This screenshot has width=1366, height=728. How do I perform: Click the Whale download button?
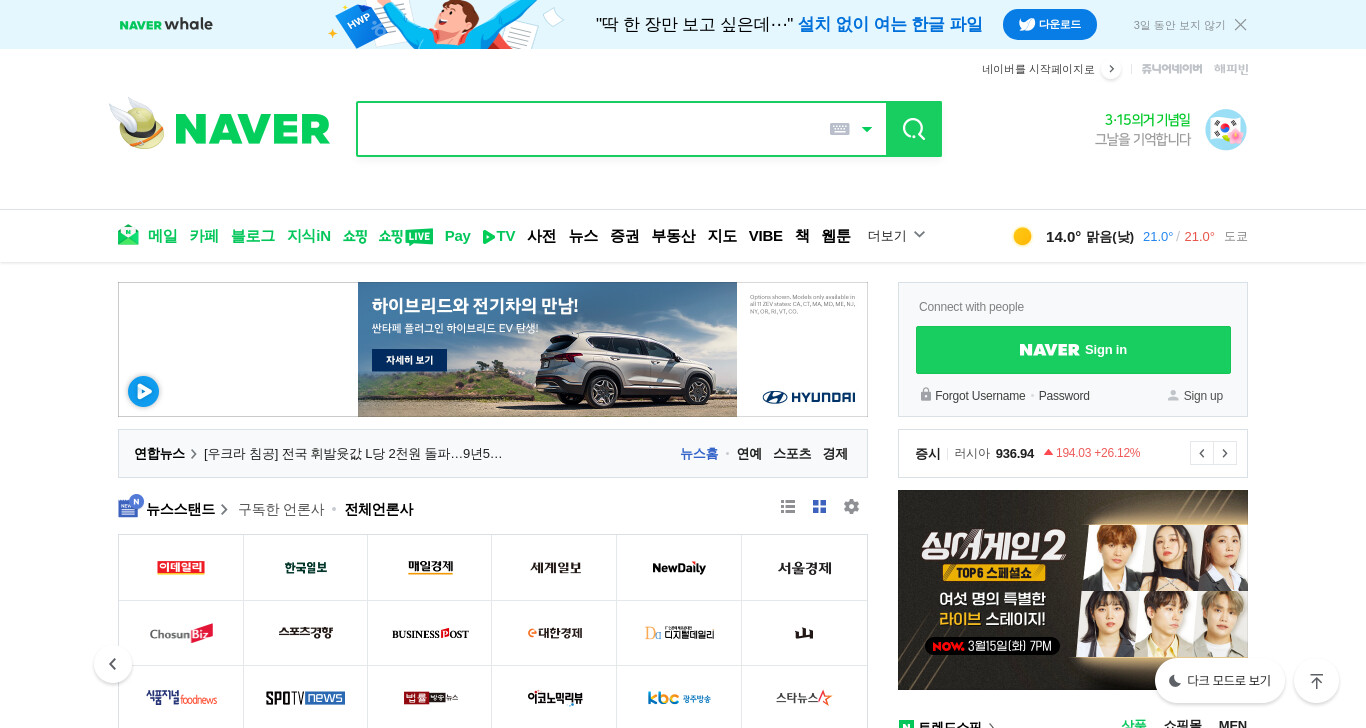pos(1050,24)
